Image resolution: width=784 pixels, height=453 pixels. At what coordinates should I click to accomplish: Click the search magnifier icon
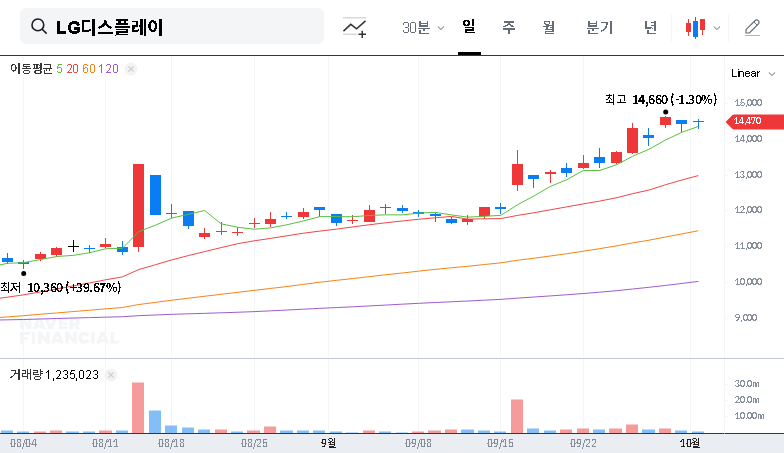[x=39, y=27]
